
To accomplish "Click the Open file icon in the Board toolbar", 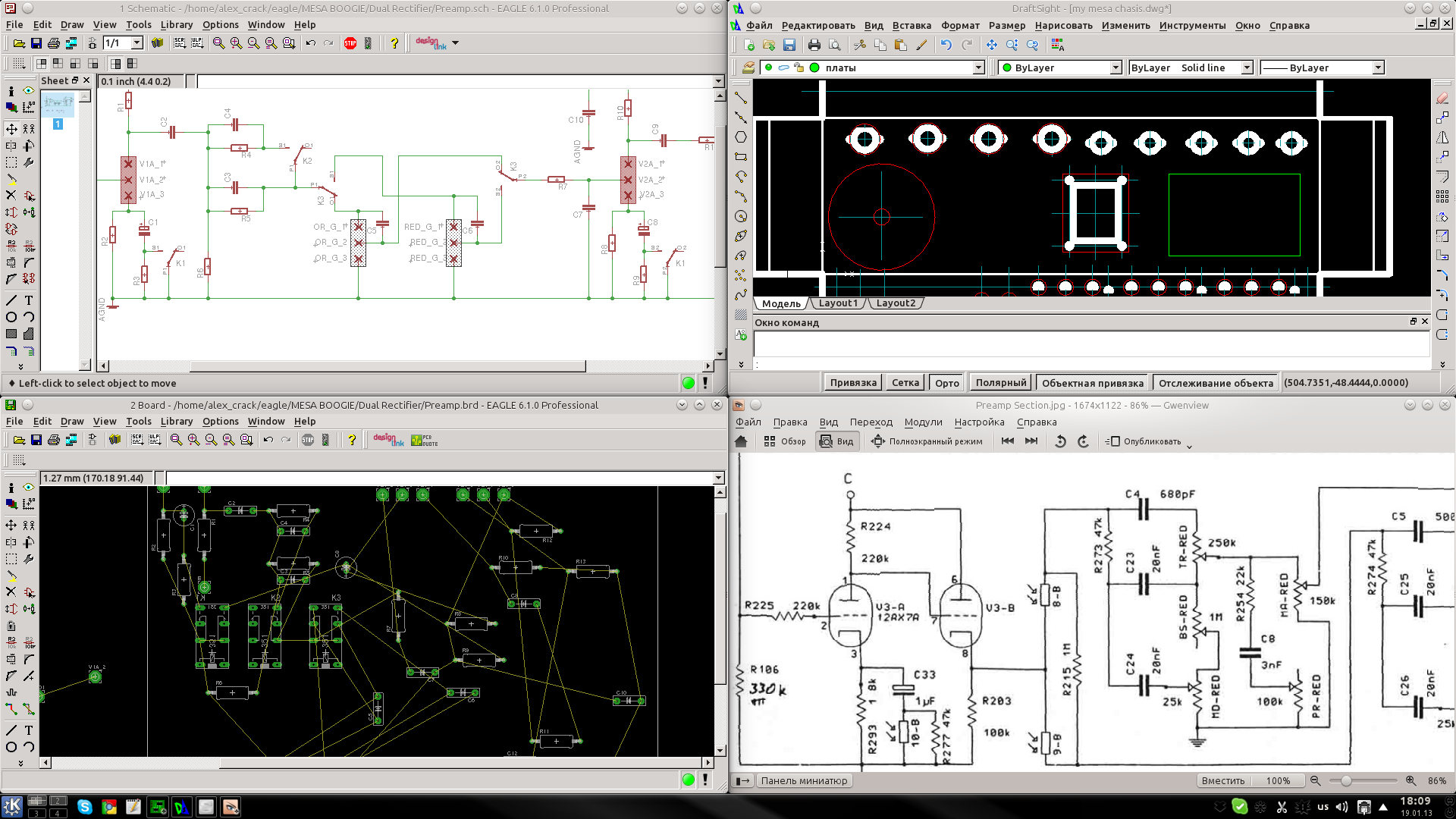I will coord(19,440).
